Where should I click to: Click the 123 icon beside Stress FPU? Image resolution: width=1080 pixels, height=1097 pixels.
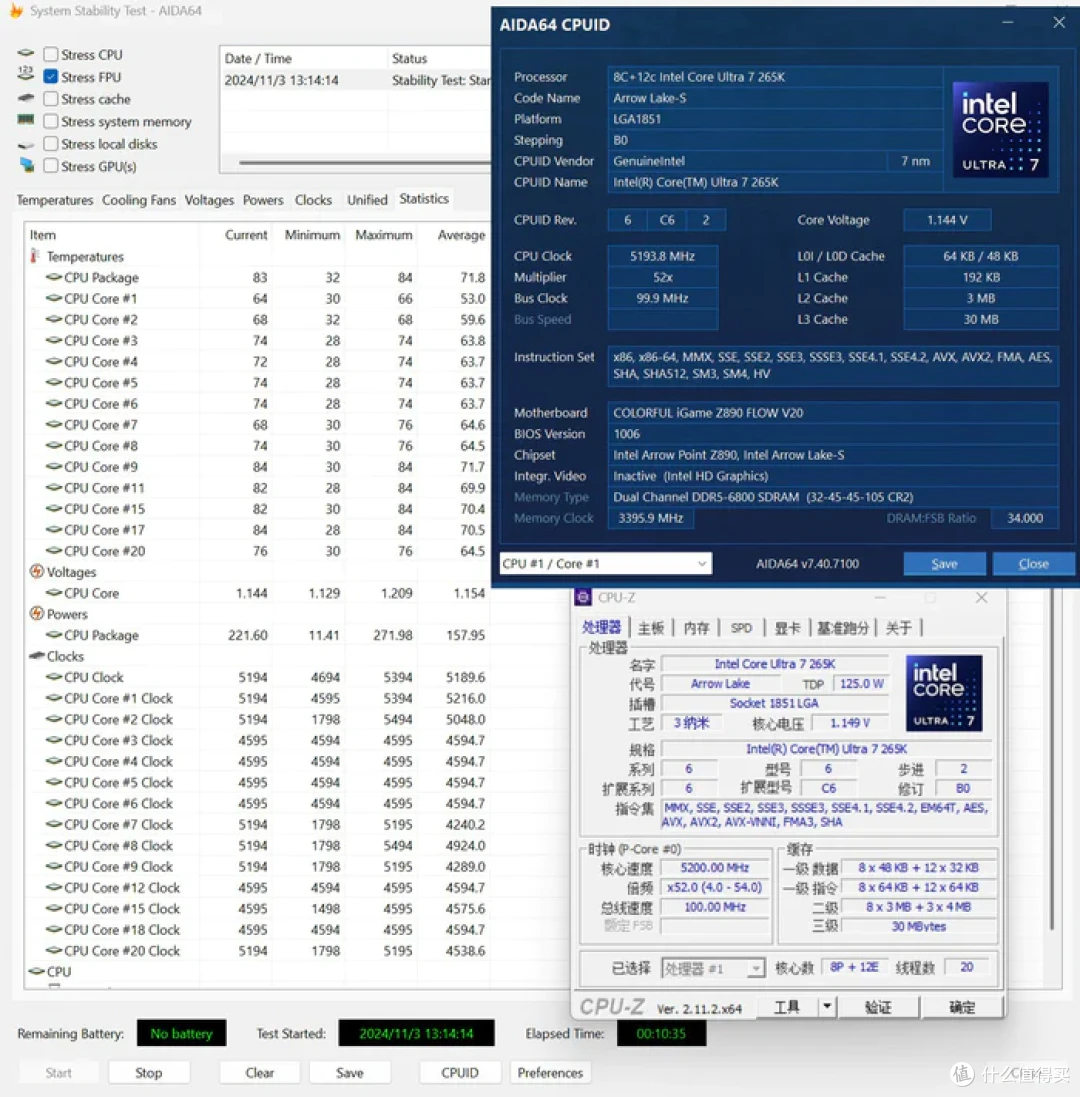click(x=26, y=74)
